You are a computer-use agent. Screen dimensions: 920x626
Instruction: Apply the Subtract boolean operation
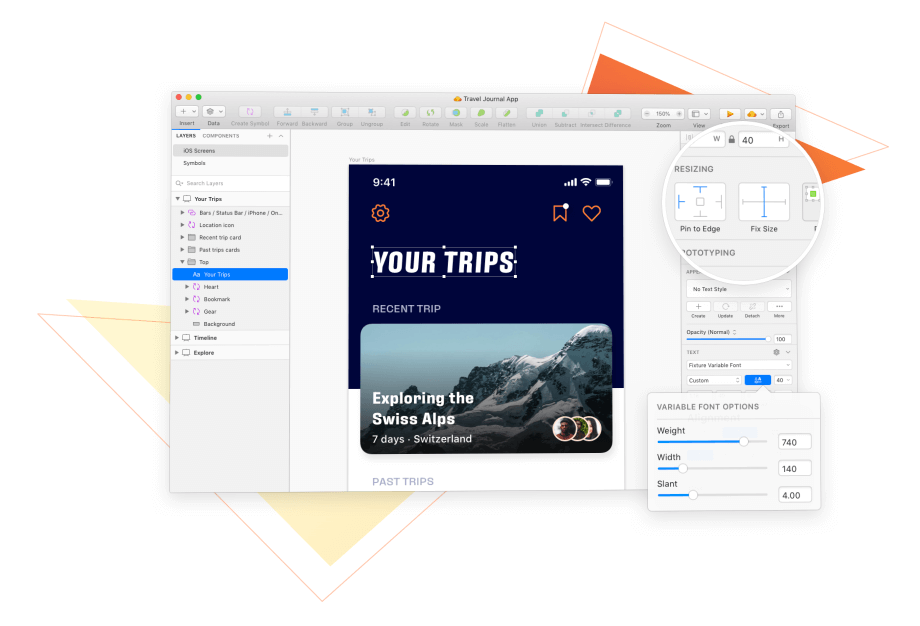pyautogui.click(x=565, y=113)
